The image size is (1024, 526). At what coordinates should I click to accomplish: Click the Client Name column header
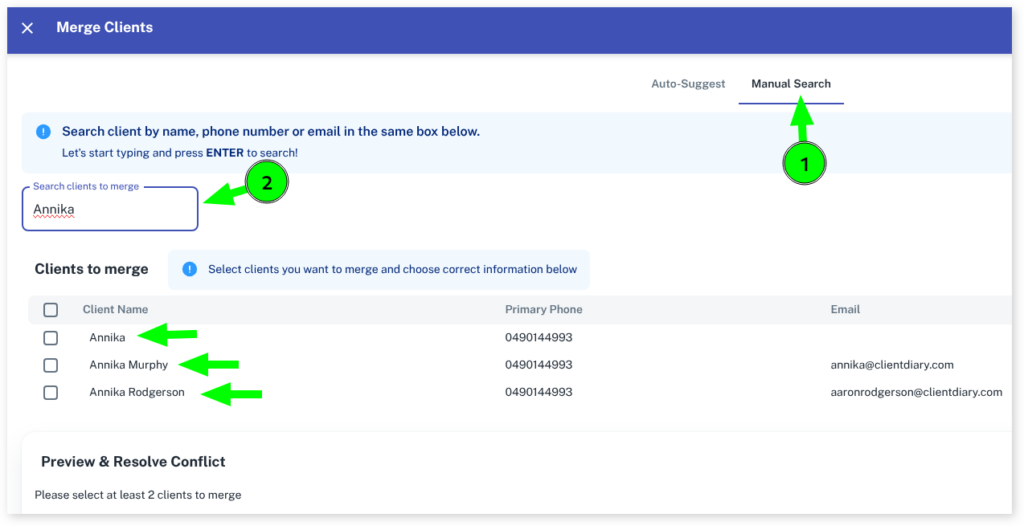(x=116, y=310)
